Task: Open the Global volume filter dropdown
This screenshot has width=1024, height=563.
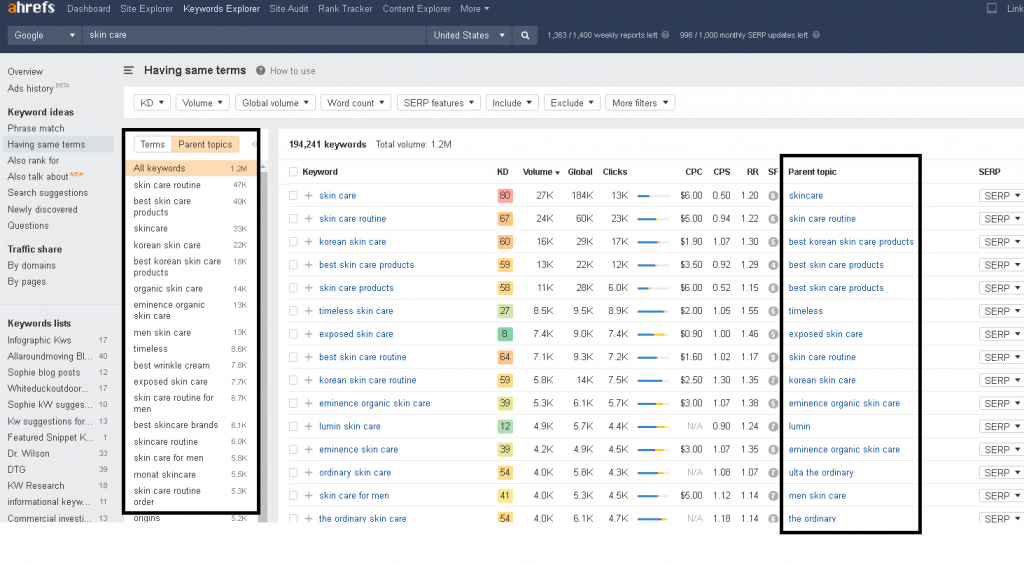Action: (276, 103)
